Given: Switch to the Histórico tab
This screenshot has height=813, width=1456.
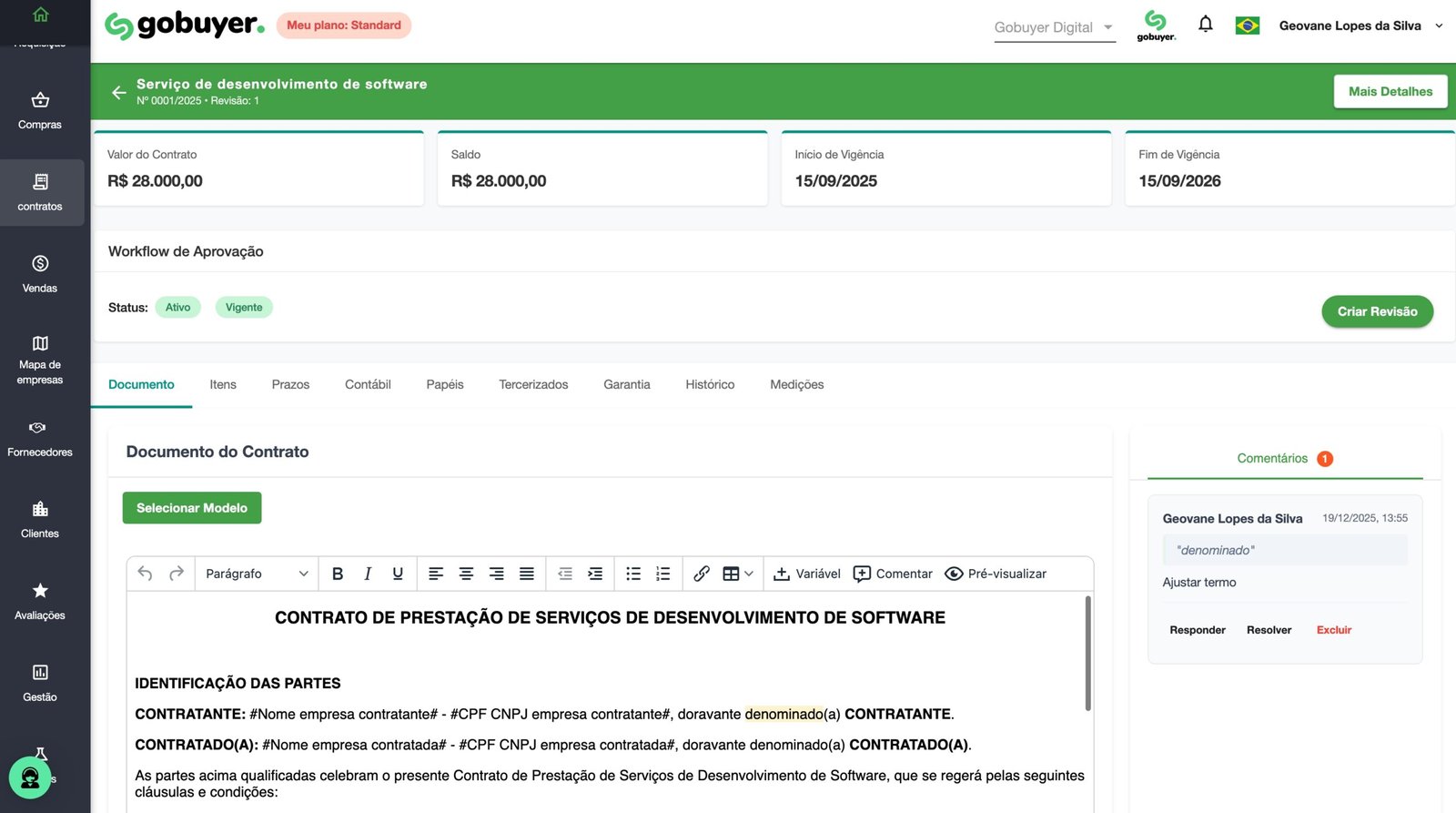Looking at the screenshot, I should 710,384.
